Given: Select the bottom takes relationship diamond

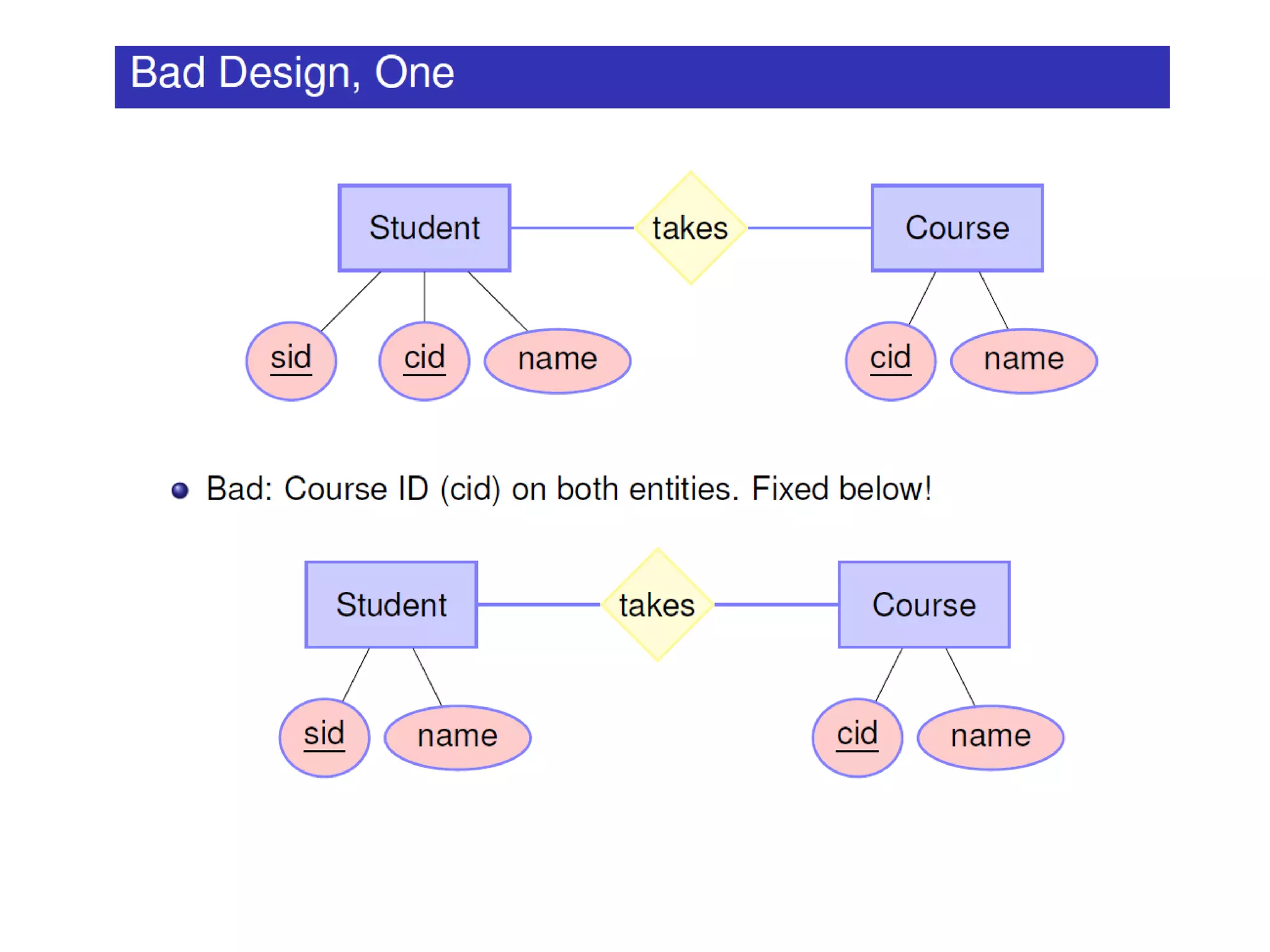Looking at the screenshot, I should pos(657,604).
